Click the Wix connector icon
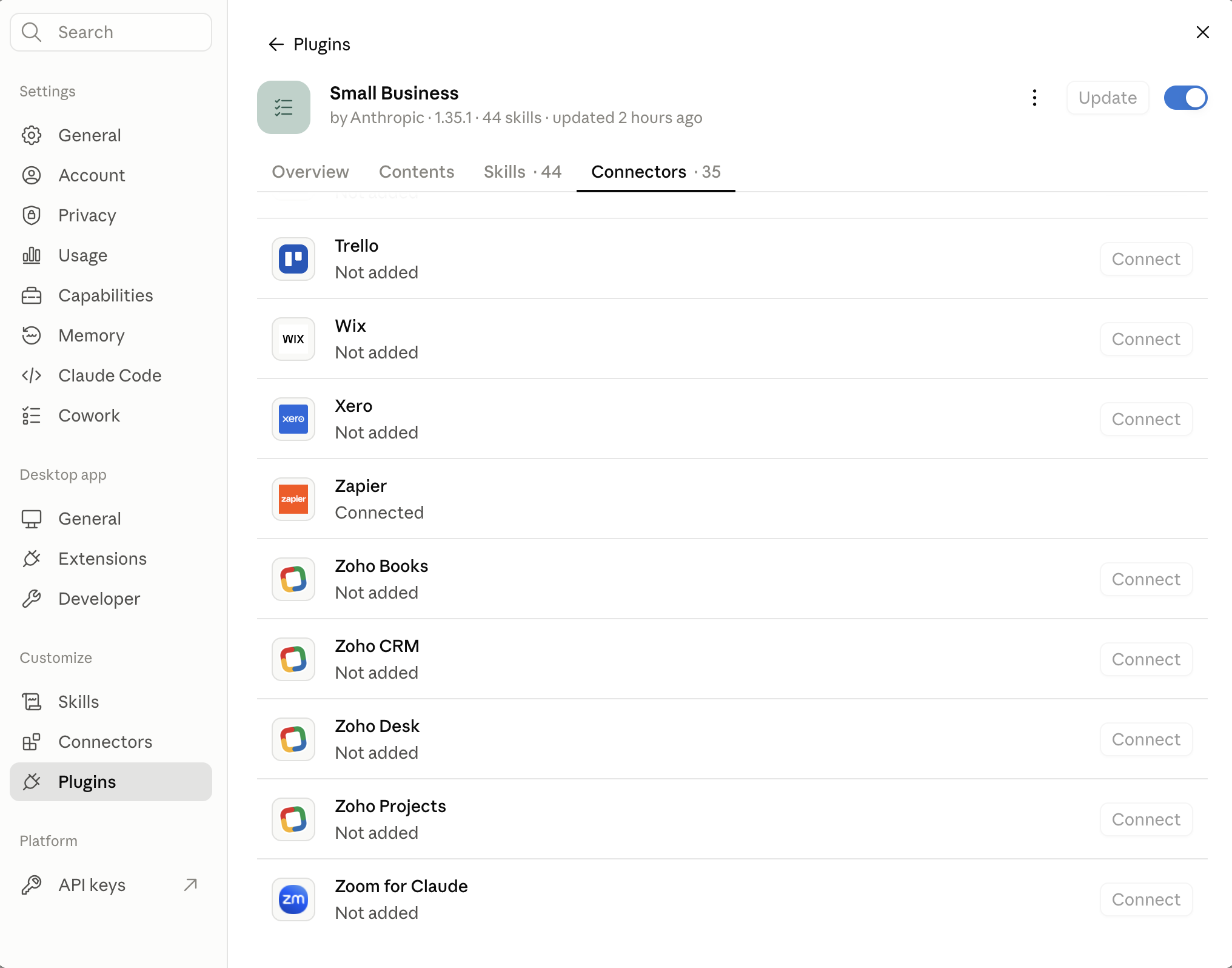The width and height of the screenshot is (1232, 968). point(293,339)
